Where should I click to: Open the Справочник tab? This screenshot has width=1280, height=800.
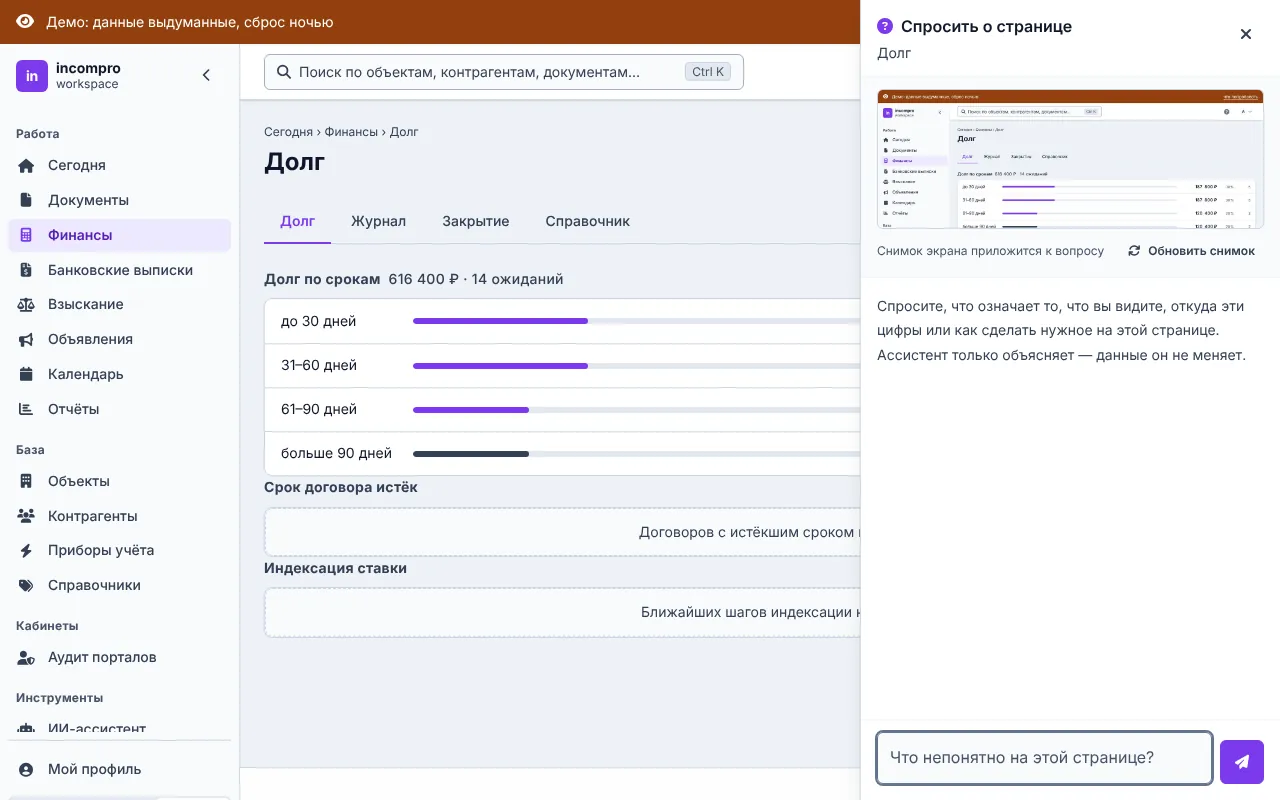click(x=588, y=221)
